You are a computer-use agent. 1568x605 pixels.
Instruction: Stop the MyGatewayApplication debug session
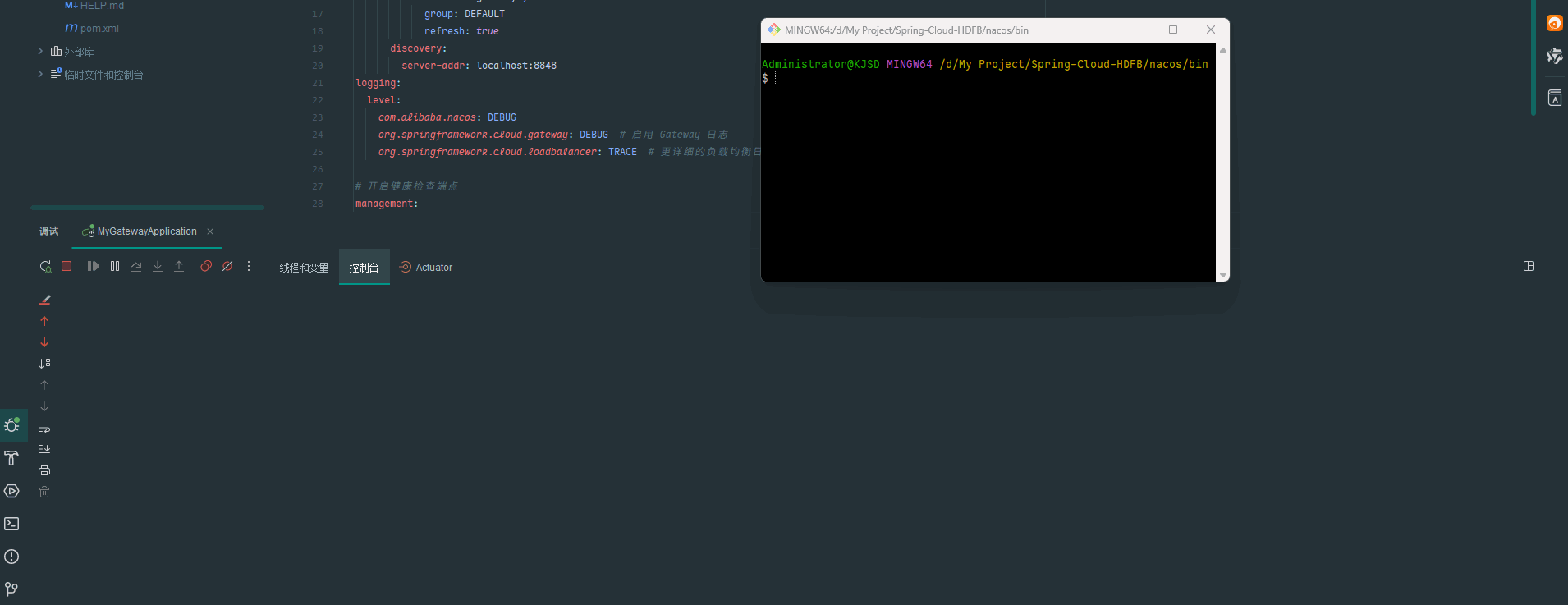[67, 266]
